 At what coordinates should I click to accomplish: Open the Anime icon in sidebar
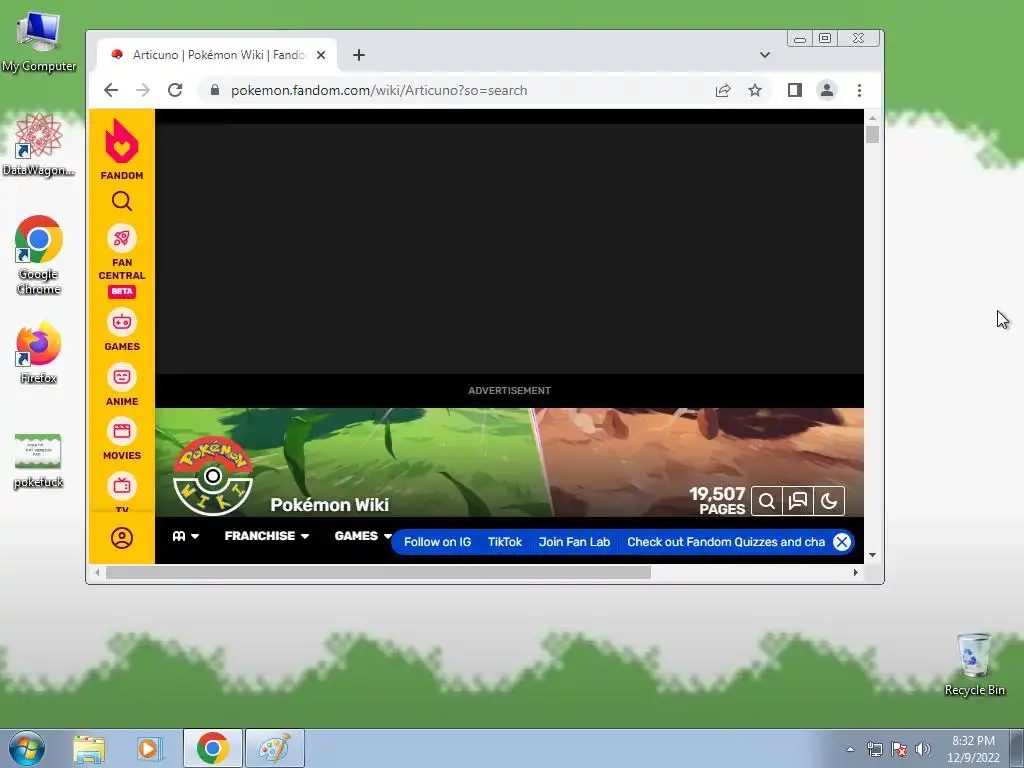click(121, 377)
